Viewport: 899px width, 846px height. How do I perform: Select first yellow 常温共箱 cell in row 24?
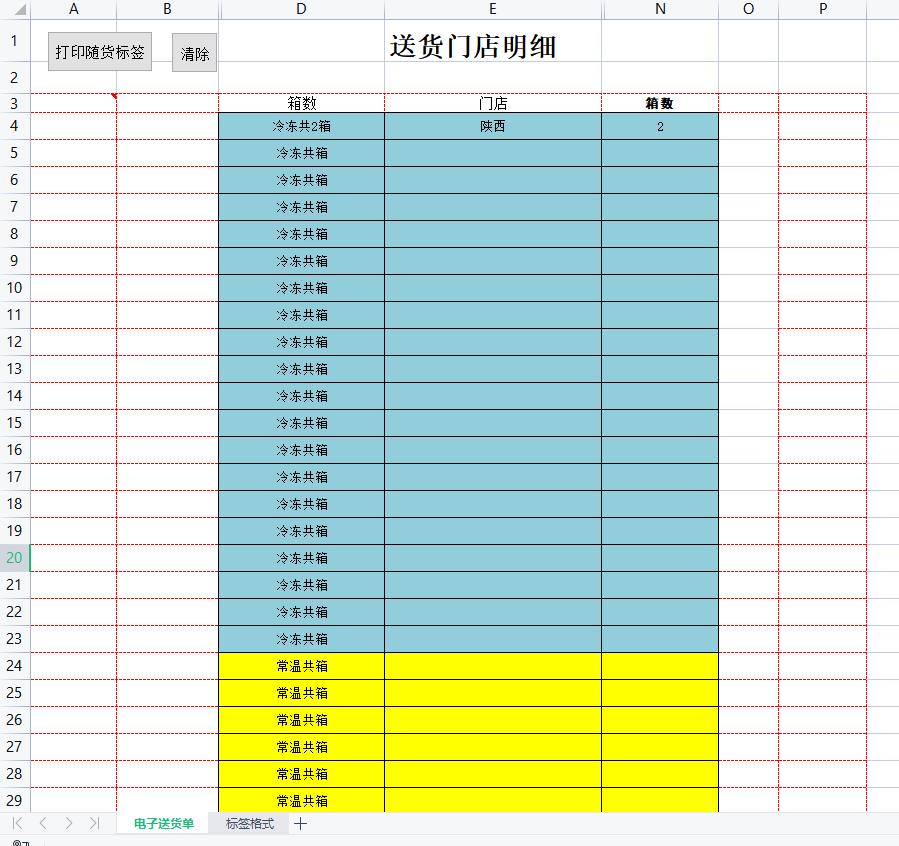coord(302,666)
